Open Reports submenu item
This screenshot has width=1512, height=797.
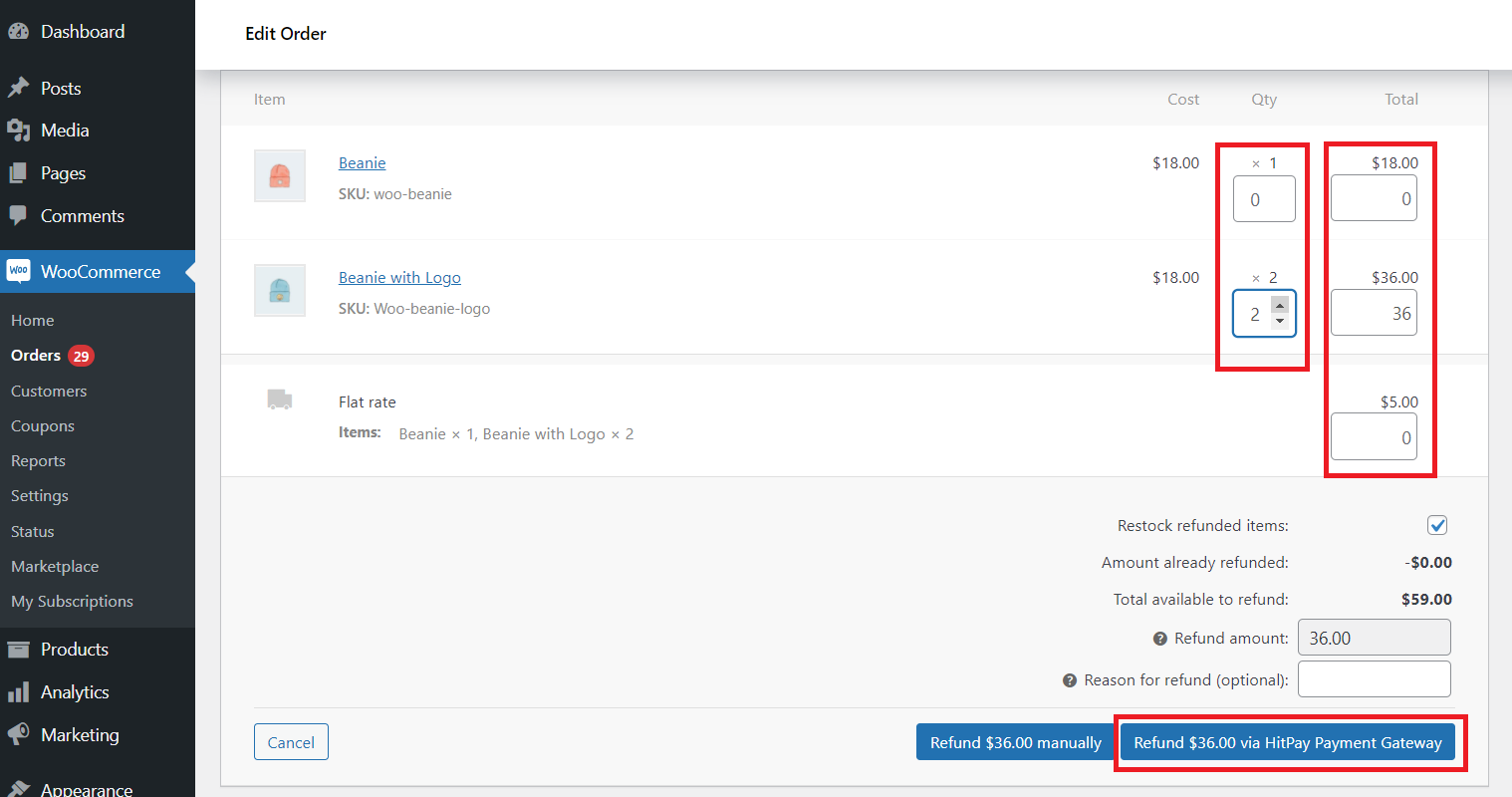(x=38, y=461)
